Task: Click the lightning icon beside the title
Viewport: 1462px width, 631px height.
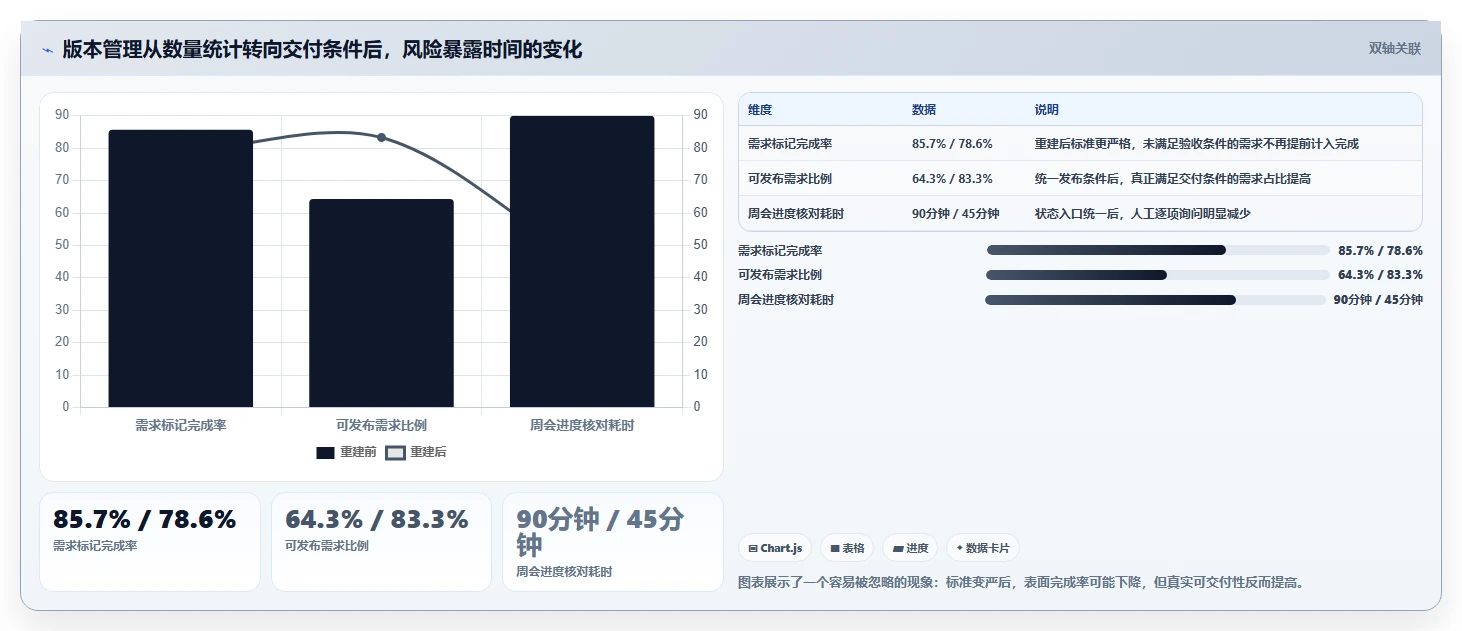Action: point(47,49)
